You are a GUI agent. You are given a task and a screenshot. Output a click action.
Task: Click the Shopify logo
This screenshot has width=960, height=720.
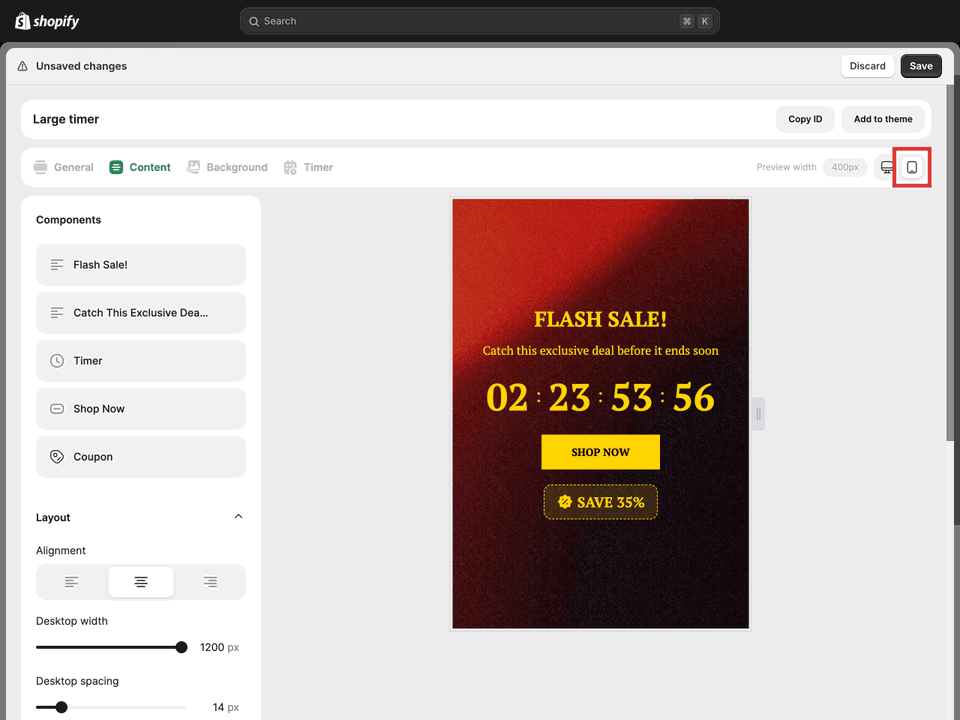pos(46,20)
